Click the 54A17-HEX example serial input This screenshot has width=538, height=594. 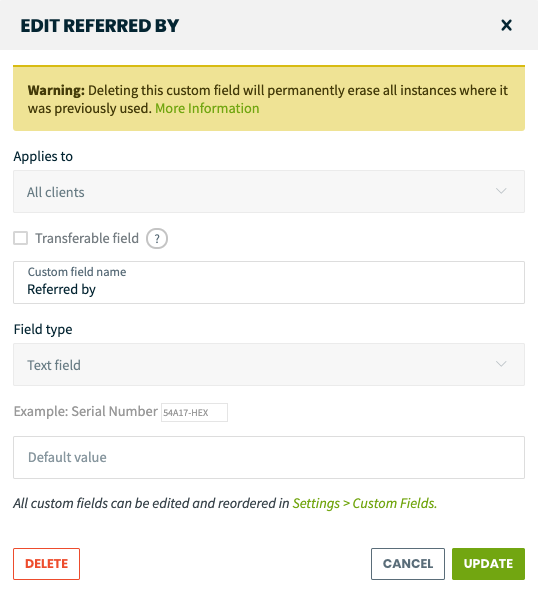coord(194,412)
